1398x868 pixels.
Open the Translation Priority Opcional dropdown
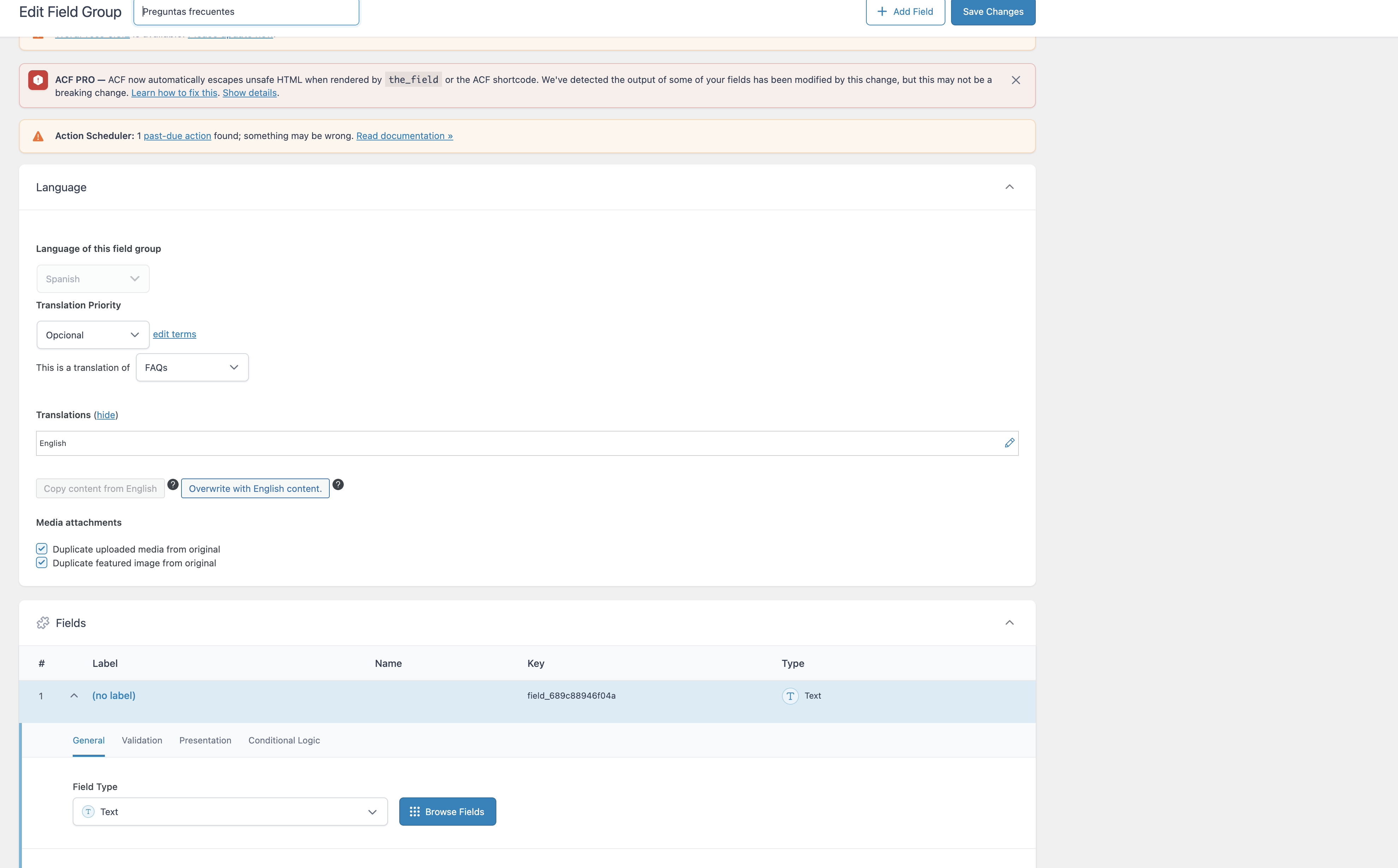pyautogui.click(x=92, y=335)
